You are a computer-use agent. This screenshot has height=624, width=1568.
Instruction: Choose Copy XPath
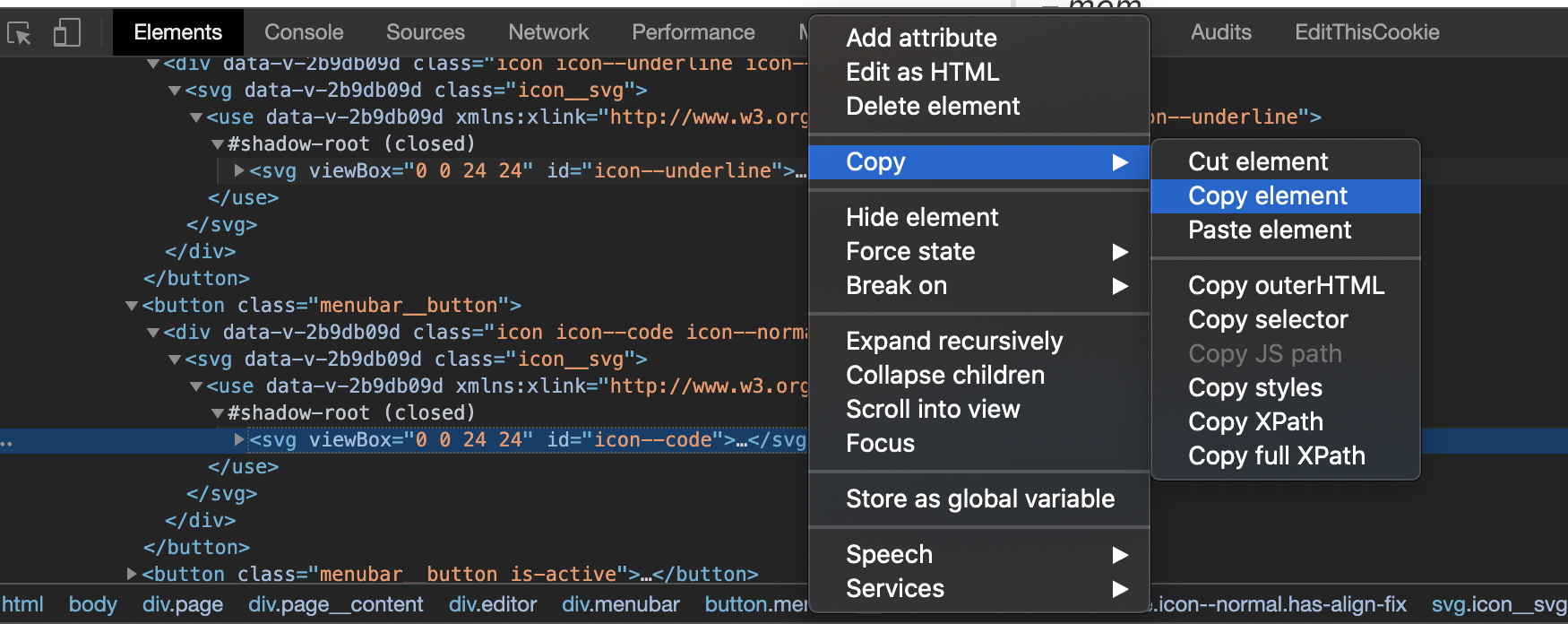(1286, 421)
